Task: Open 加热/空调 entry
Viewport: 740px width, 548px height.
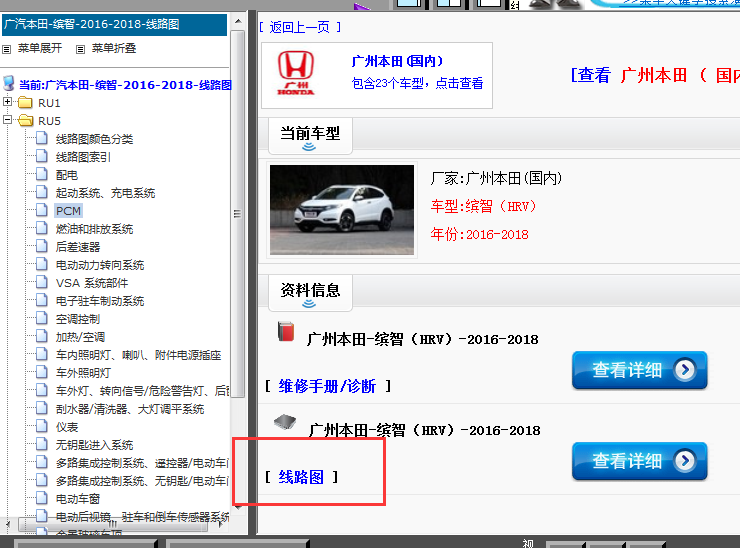Action: (80, 337)
